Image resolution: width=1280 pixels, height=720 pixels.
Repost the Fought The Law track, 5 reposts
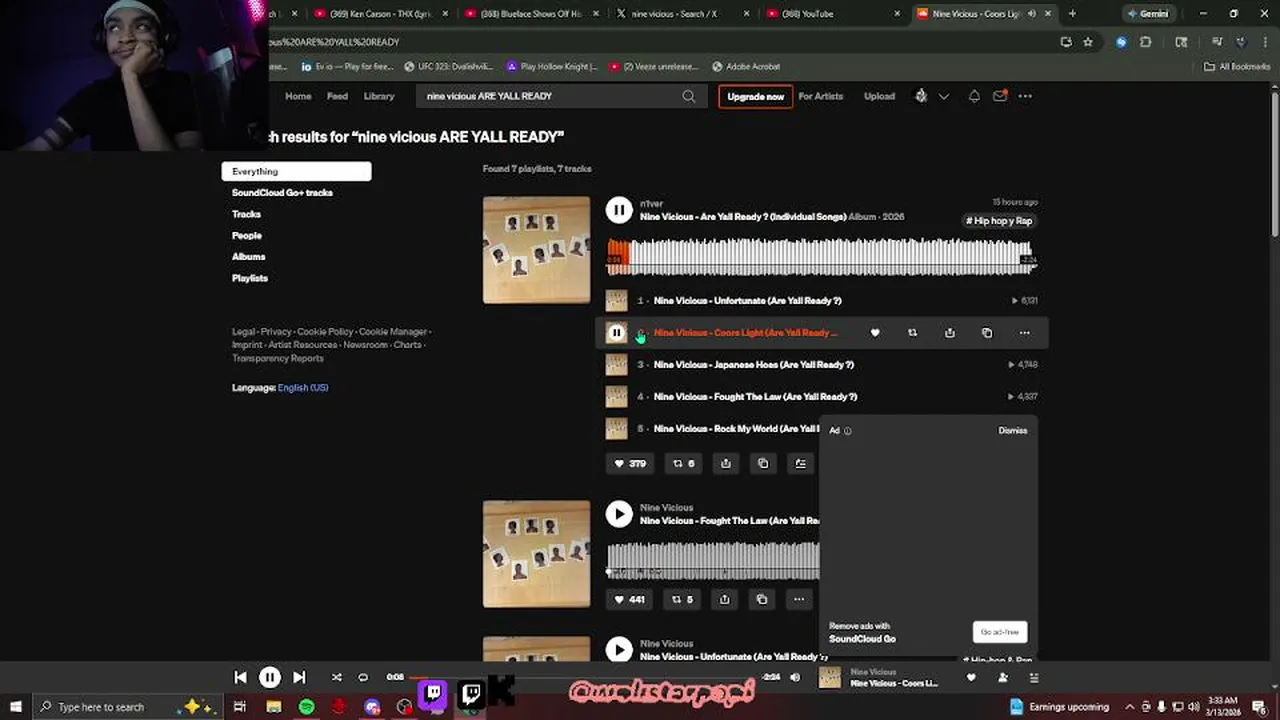[683, 599]
